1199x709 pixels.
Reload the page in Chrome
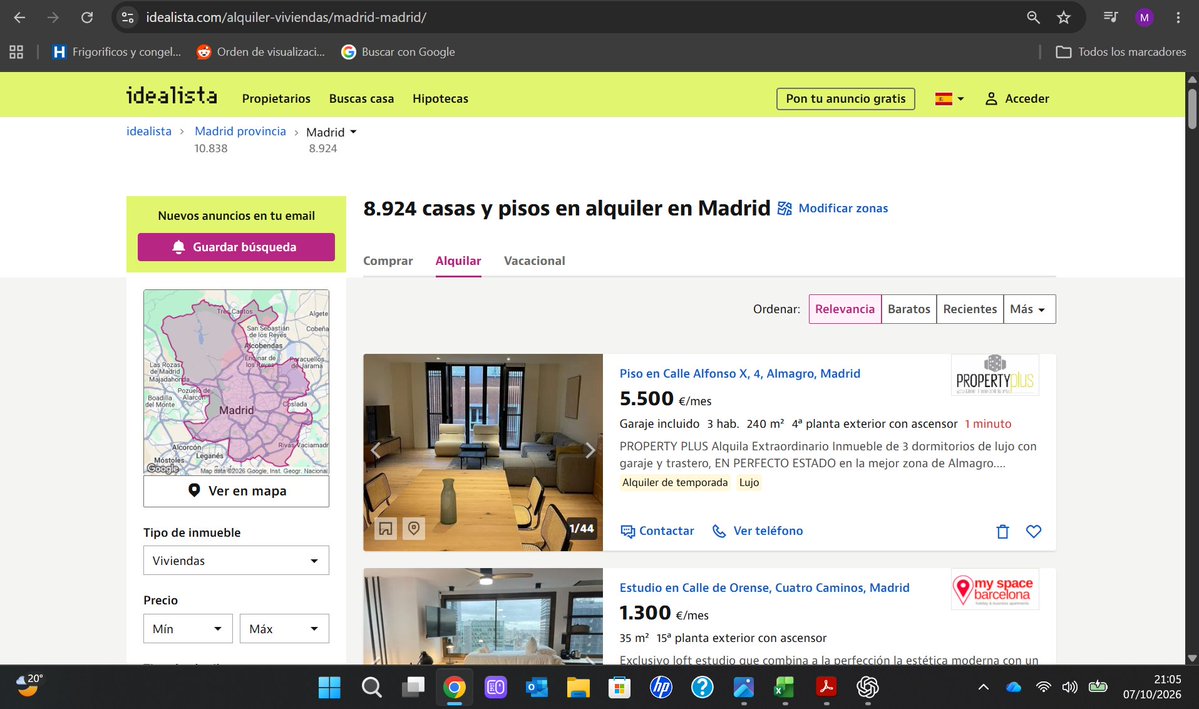click(87, 17)
